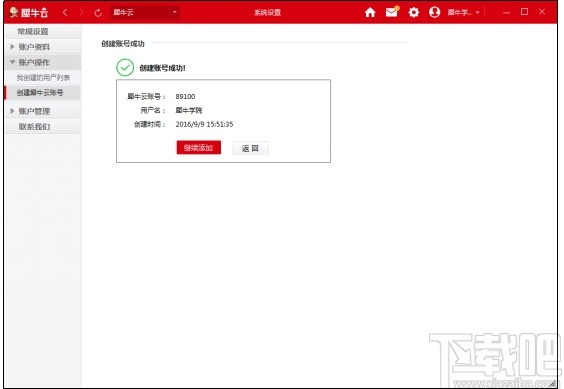Open the 犀牛云 dropdown in title bar

click(145, 13)
